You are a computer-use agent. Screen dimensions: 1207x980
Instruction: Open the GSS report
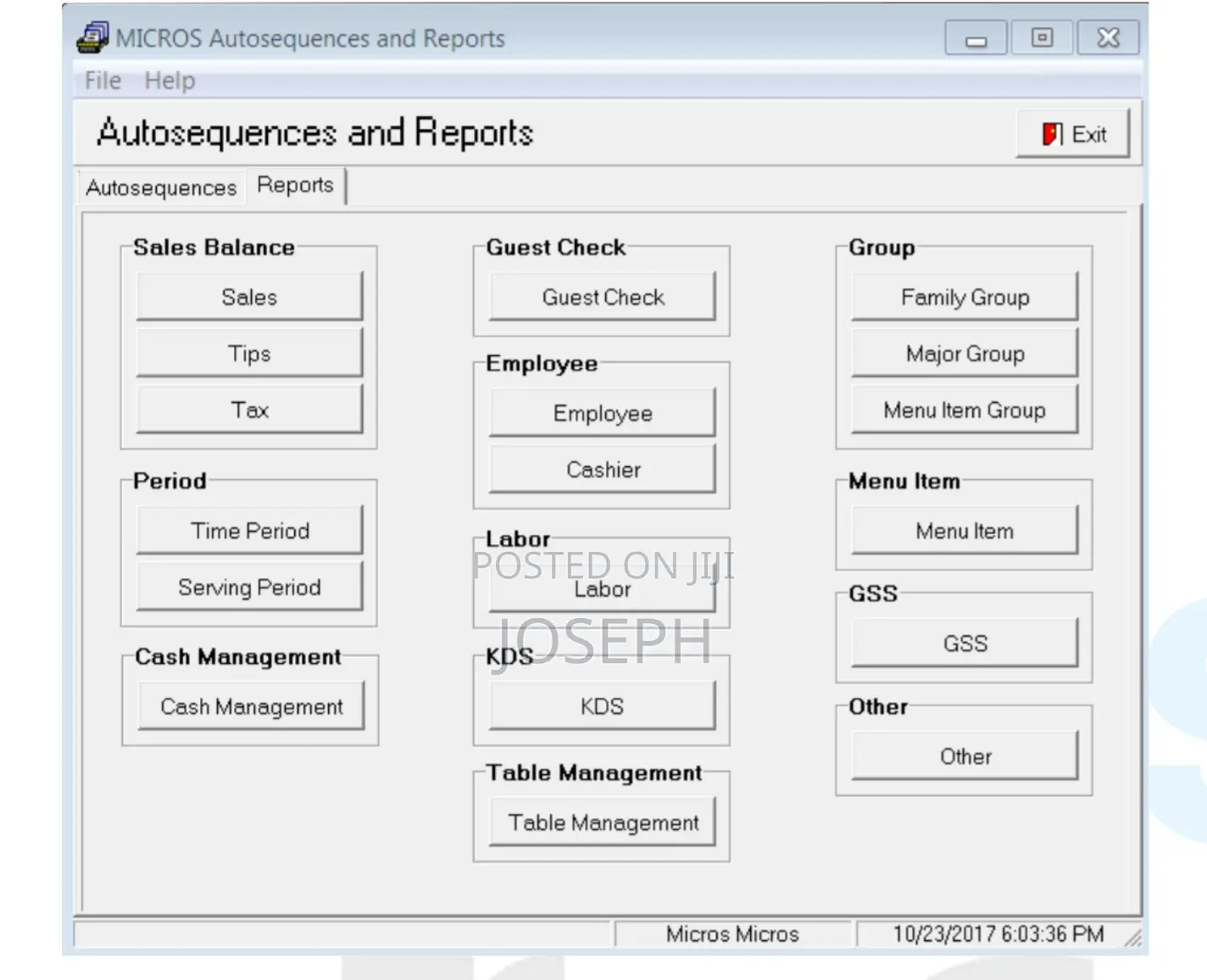965,643
